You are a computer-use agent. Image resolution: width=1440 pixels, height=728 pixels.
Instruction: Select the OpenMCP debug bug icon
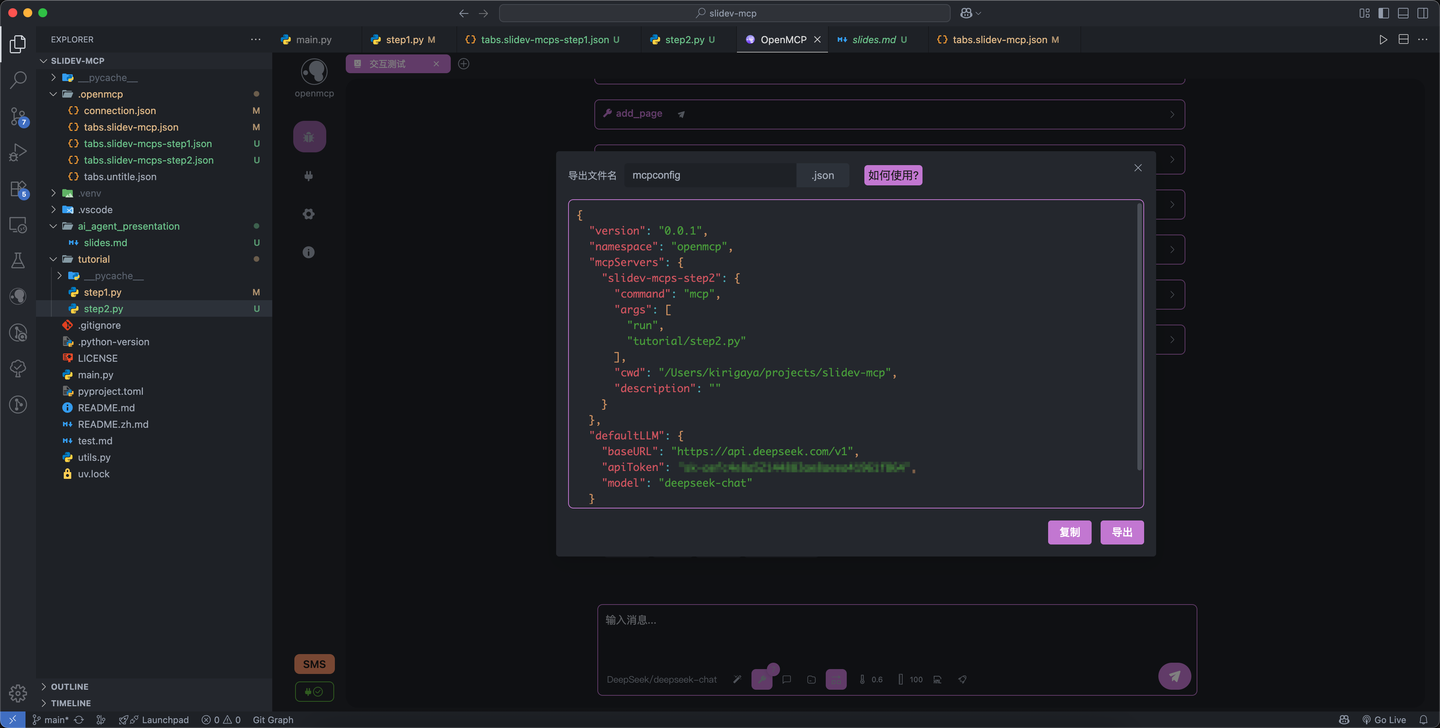309,137
